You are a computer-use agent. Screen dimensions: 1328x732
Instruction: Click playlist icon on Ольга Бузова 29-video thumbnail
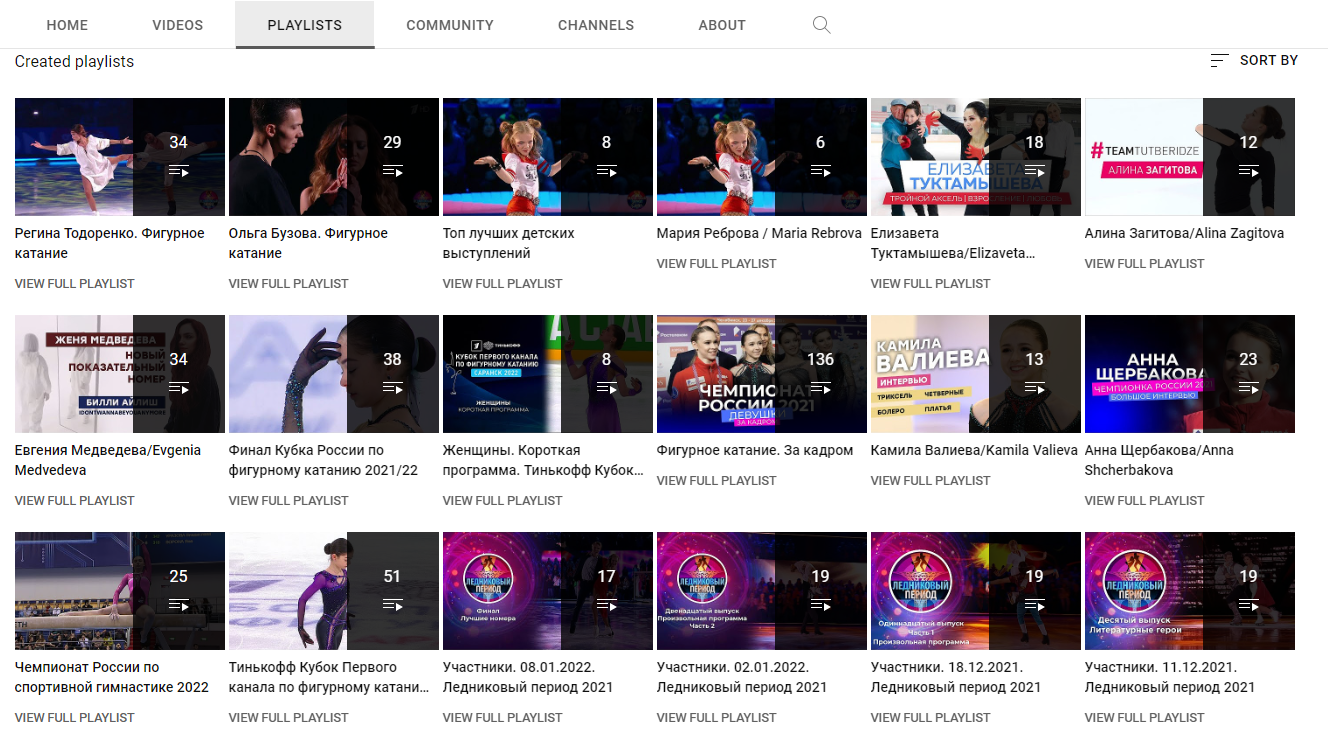(392, 171)
